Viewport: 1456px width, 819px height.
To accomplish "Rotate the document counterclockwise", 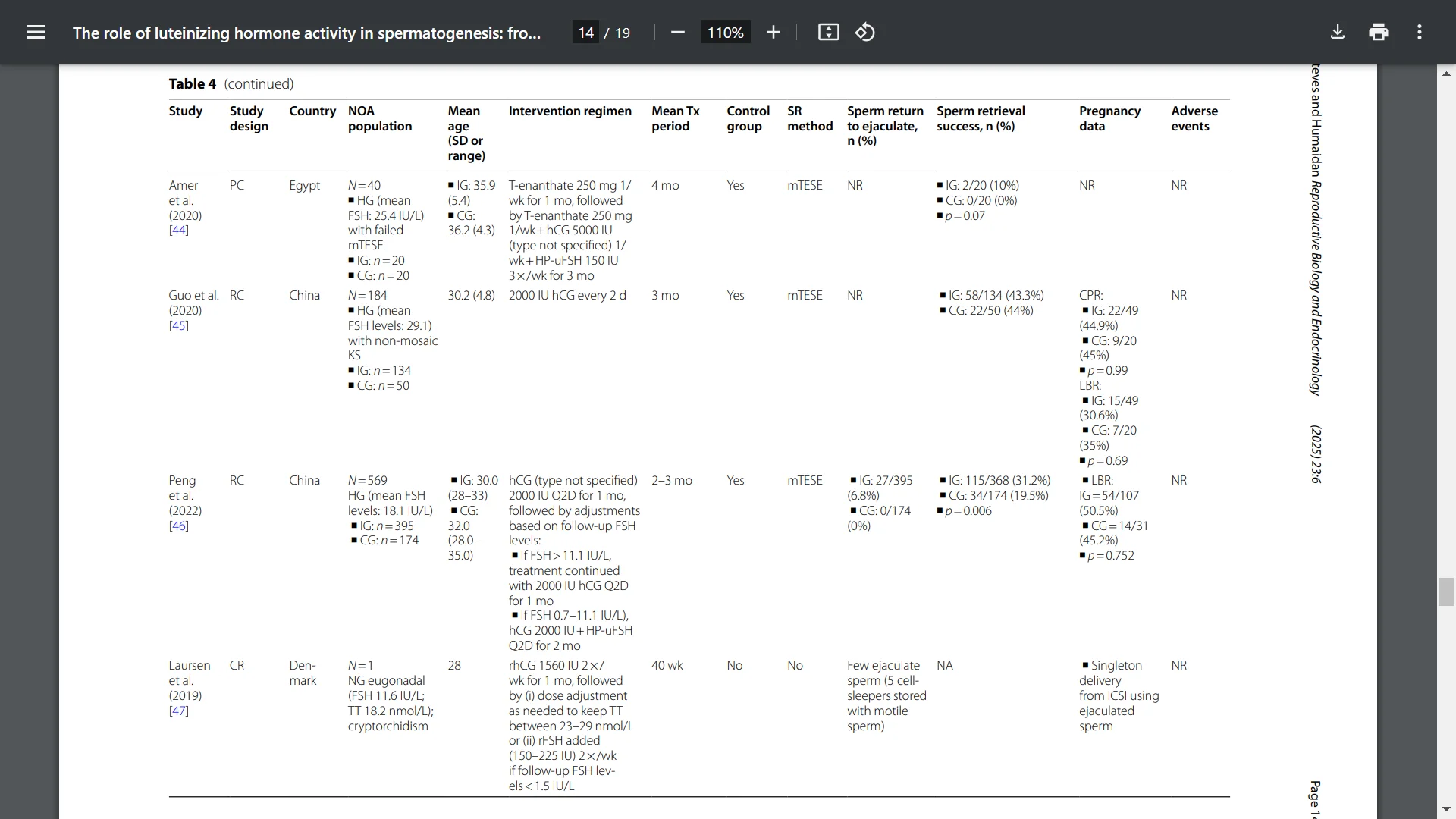I will (x=865, y=32).
